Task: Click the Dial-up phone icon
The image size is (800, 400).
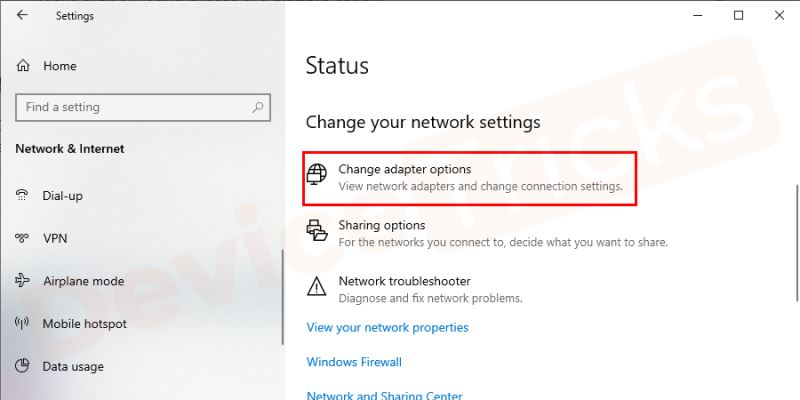Action: 22,196
